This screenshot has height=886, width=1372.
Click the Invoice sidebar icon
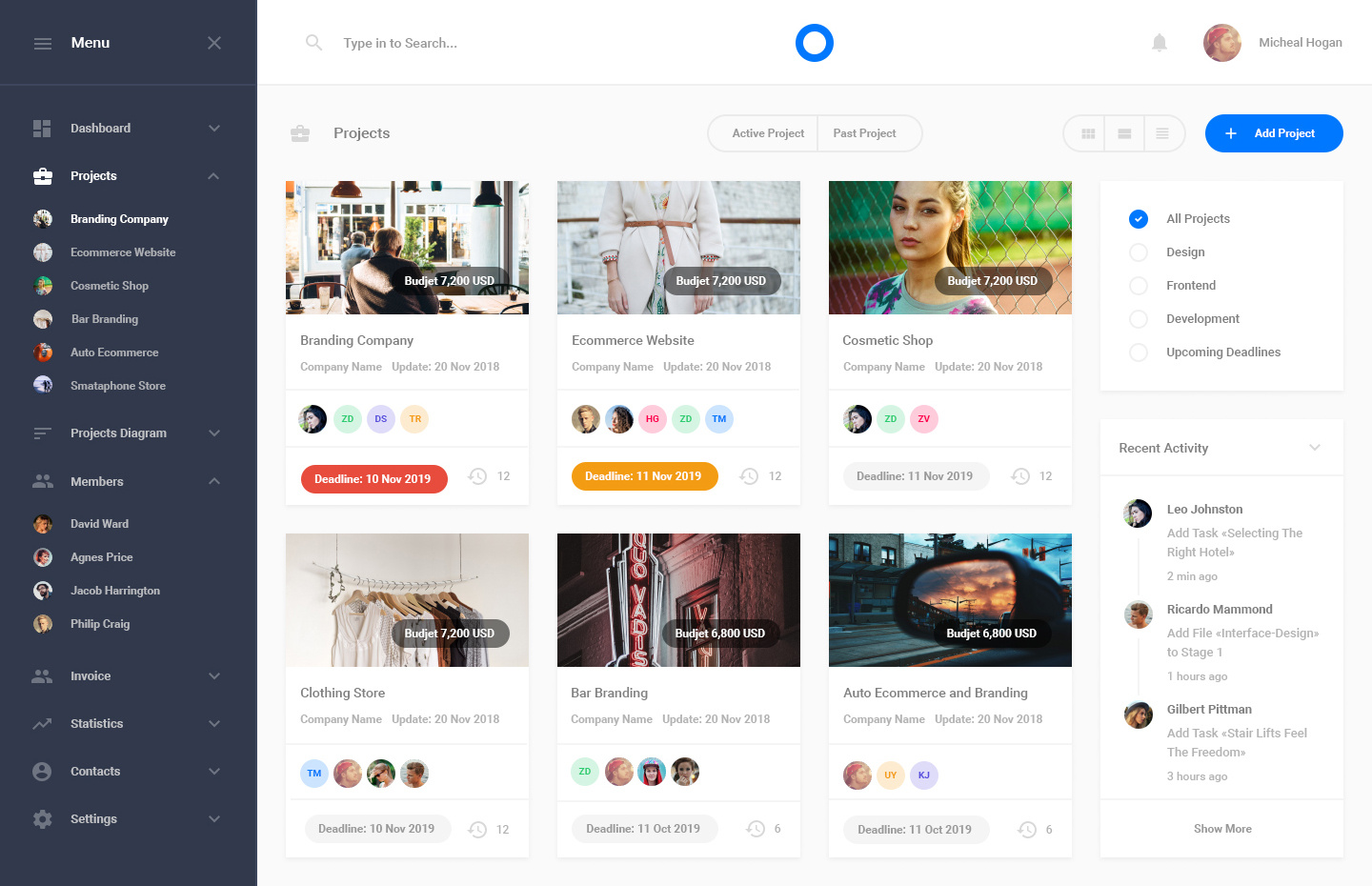[x=42, y=675]
